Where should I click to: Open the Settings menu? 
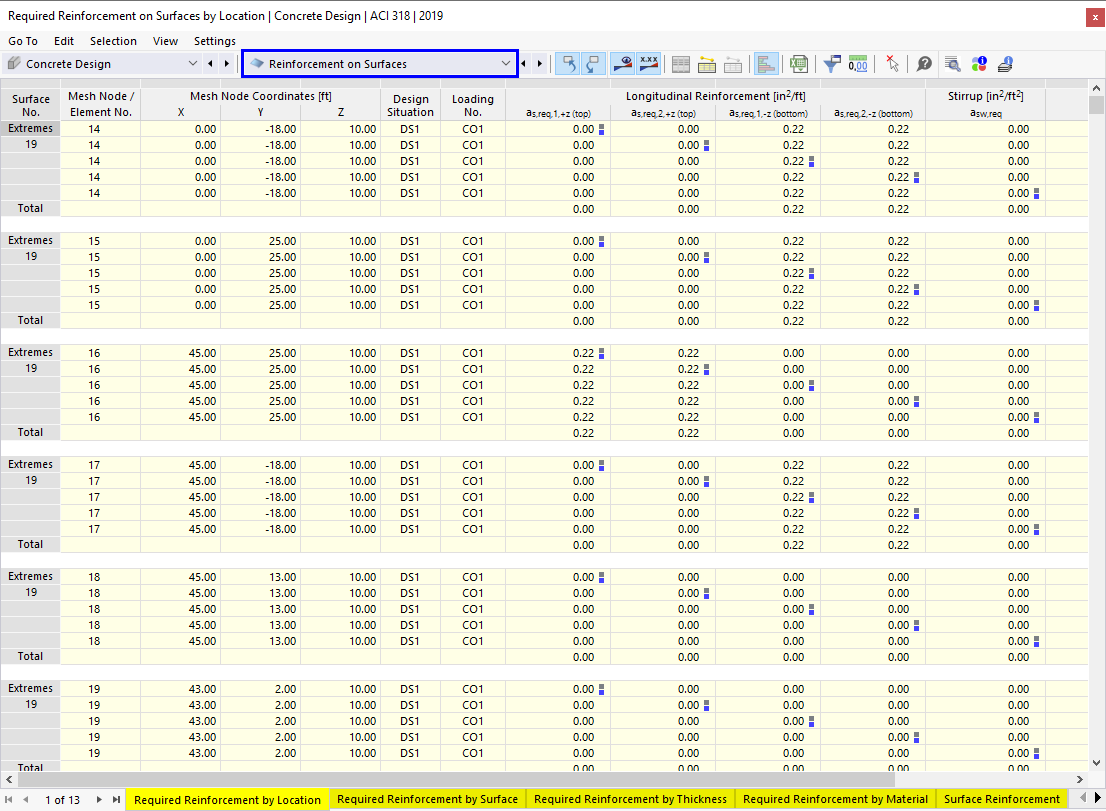pos(214,41)
